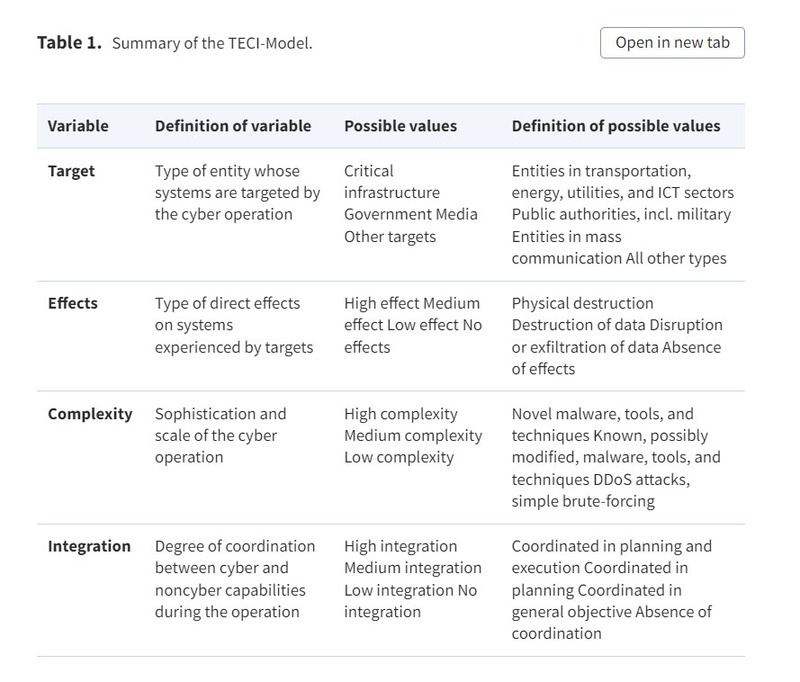Select the "Effects" row label
The image size is (800, 682).
point(73,303)
